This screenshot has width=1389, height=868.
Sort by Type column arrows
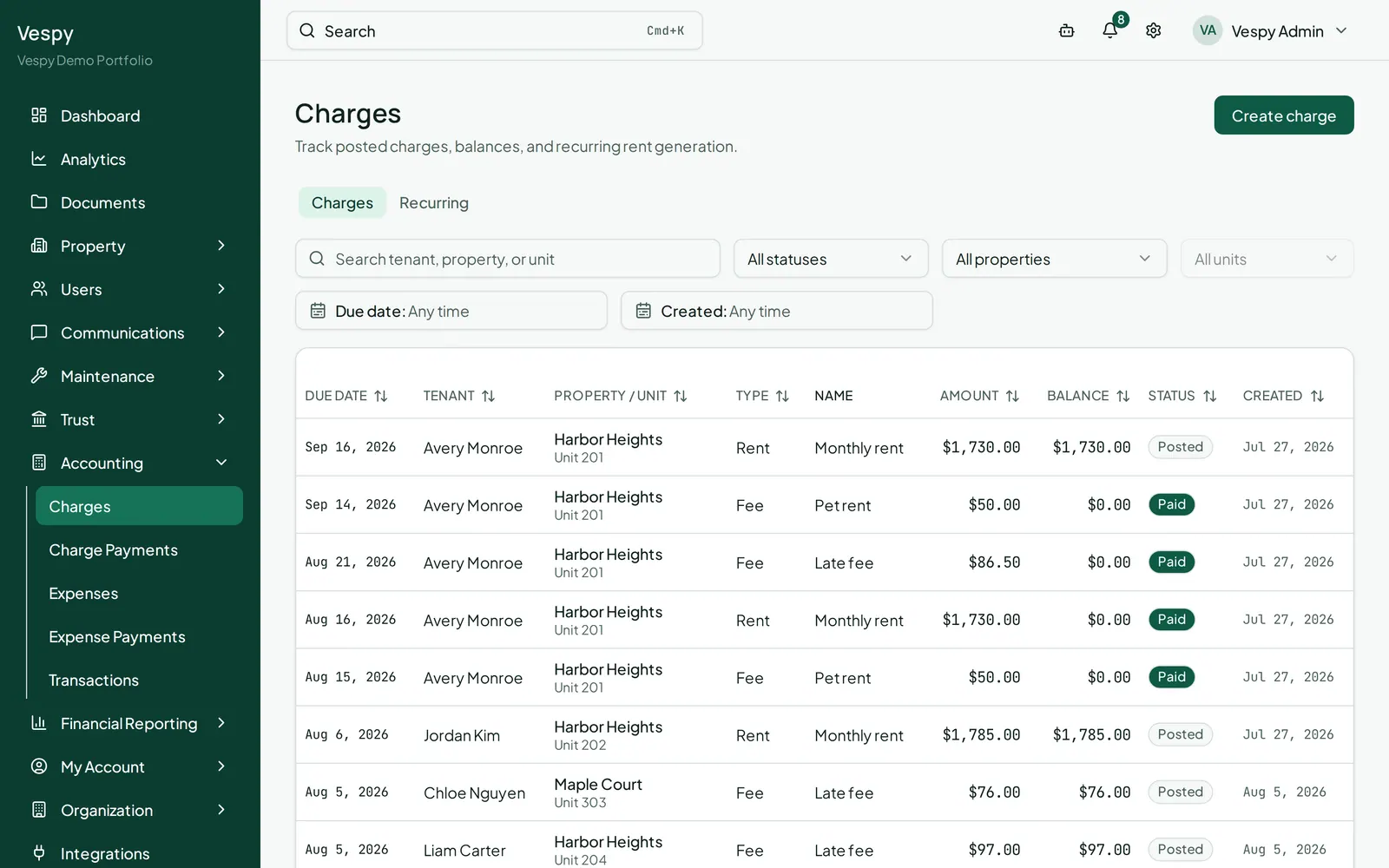(x=782, y=396)
